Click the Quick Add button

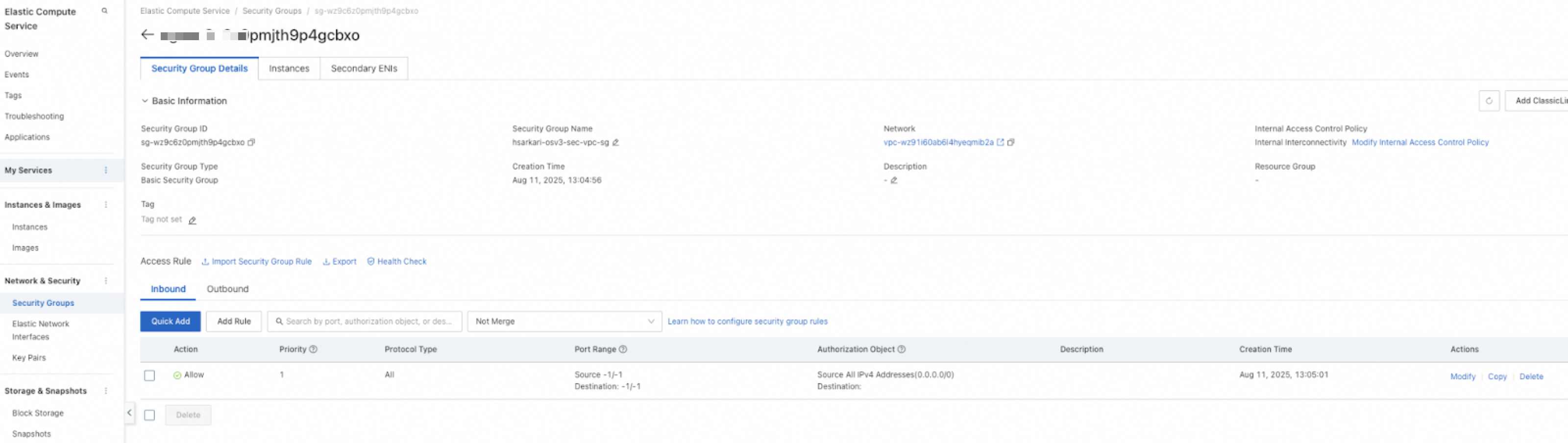(x=171, y=321)
